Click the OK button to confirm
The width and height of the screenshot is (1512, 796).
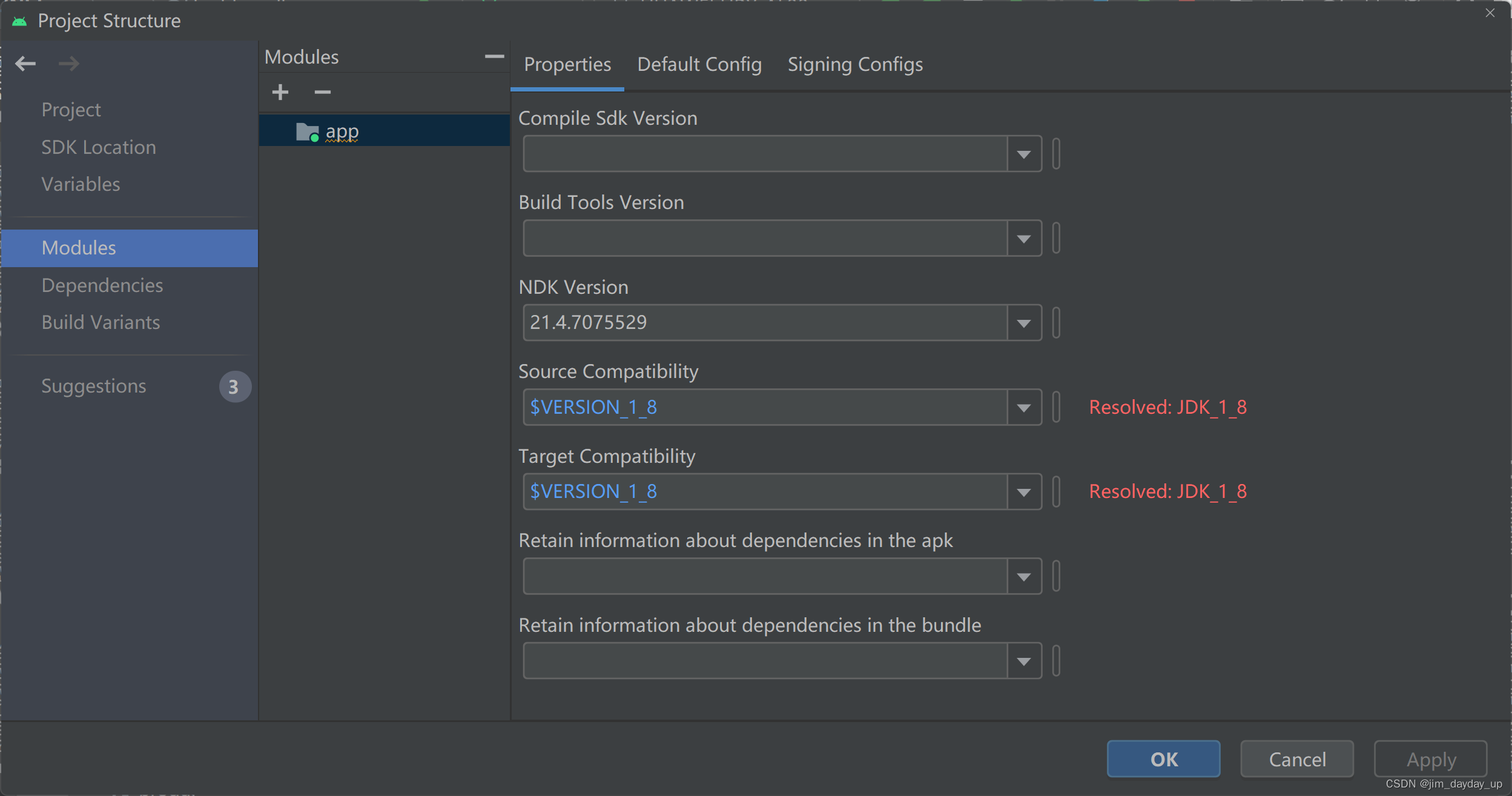[x=1164, y=758]
